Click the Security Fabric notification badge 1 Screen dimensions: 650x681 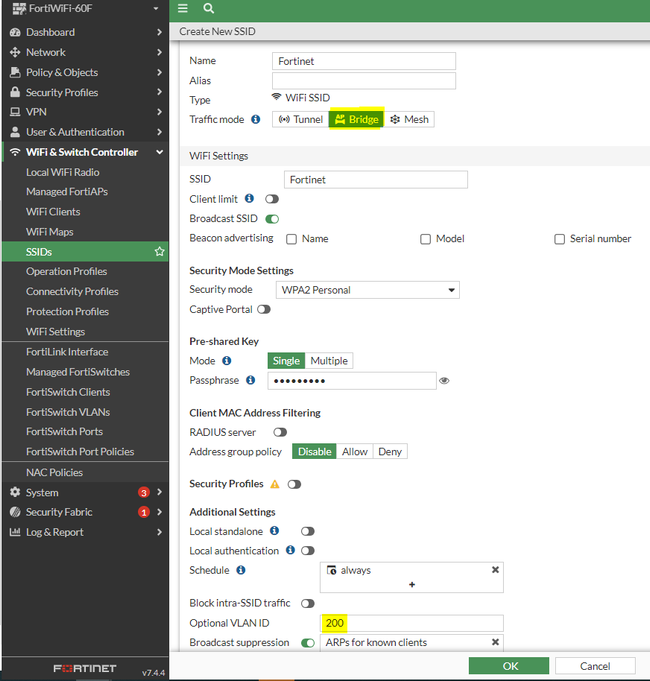point(144,512)
